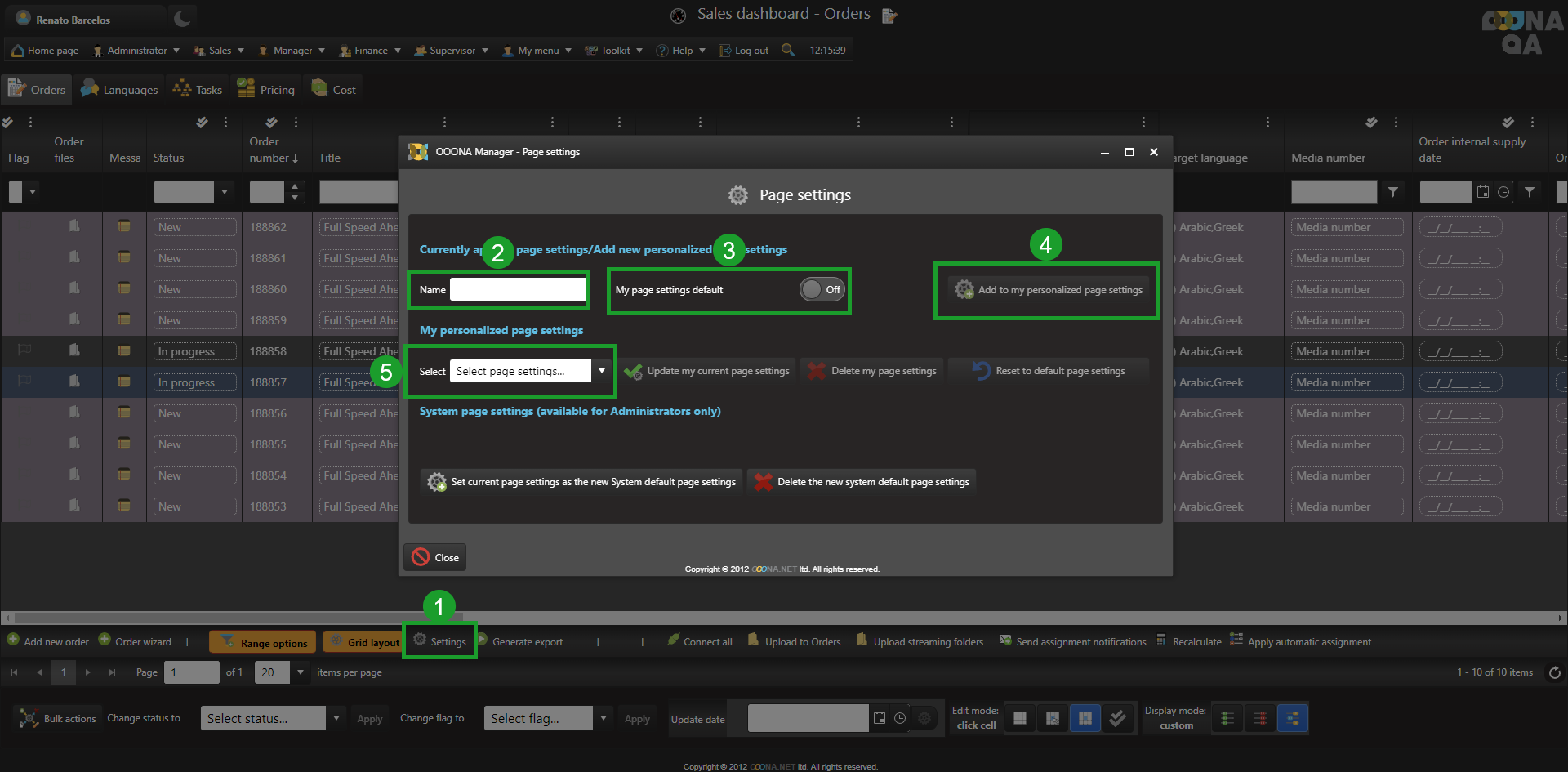
Task: Click the search magnifier icon in top menu
Action: (787, 50)
